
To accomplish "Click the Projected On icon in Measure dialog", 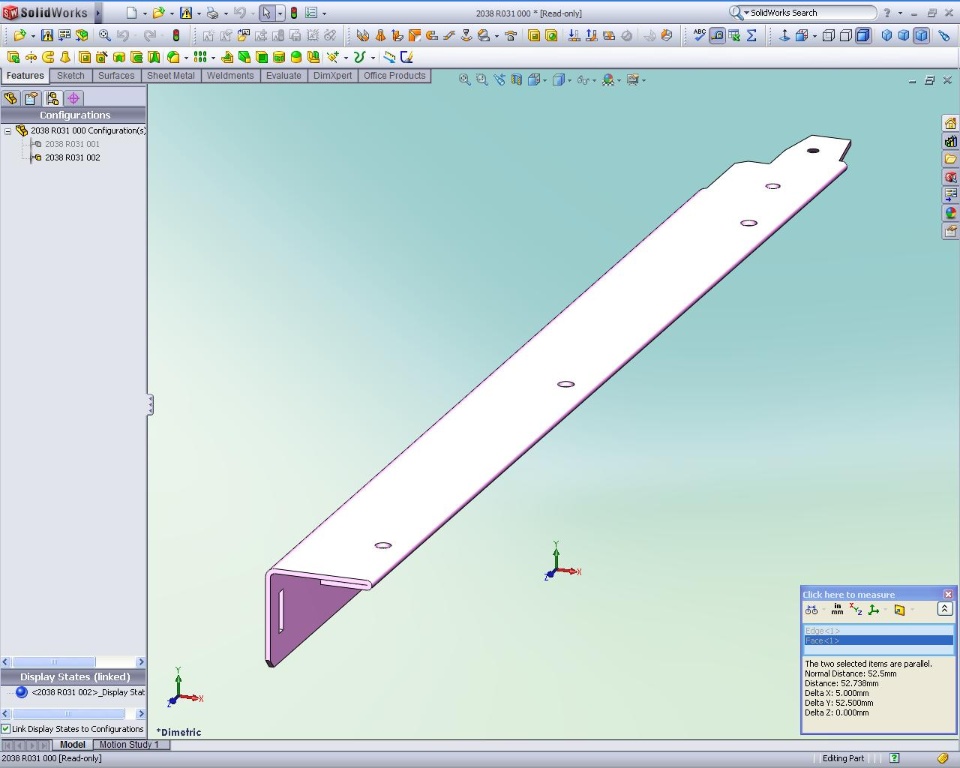I will click(x=899, y=609).
